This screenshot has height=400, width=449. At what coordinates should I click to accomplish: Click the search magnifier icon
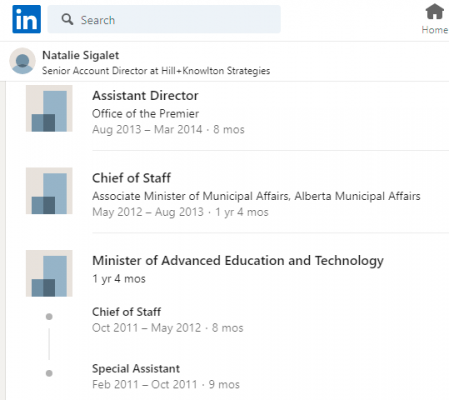pyautogui.click(x=67, y=19)
